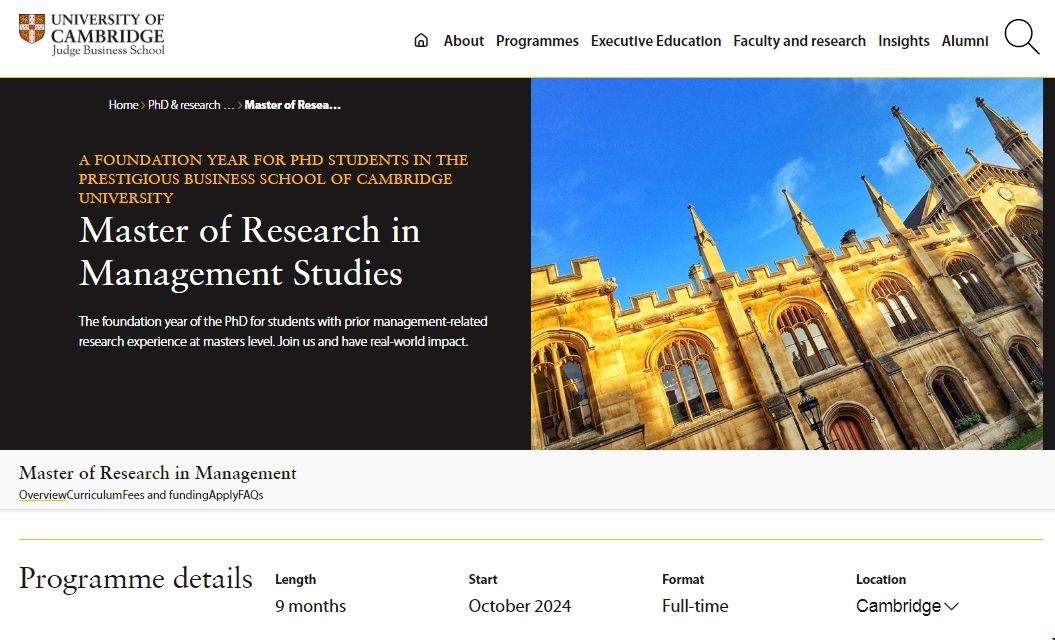Switch to the Apply tab
The image size is (1055, 640).
pos(222,494)
